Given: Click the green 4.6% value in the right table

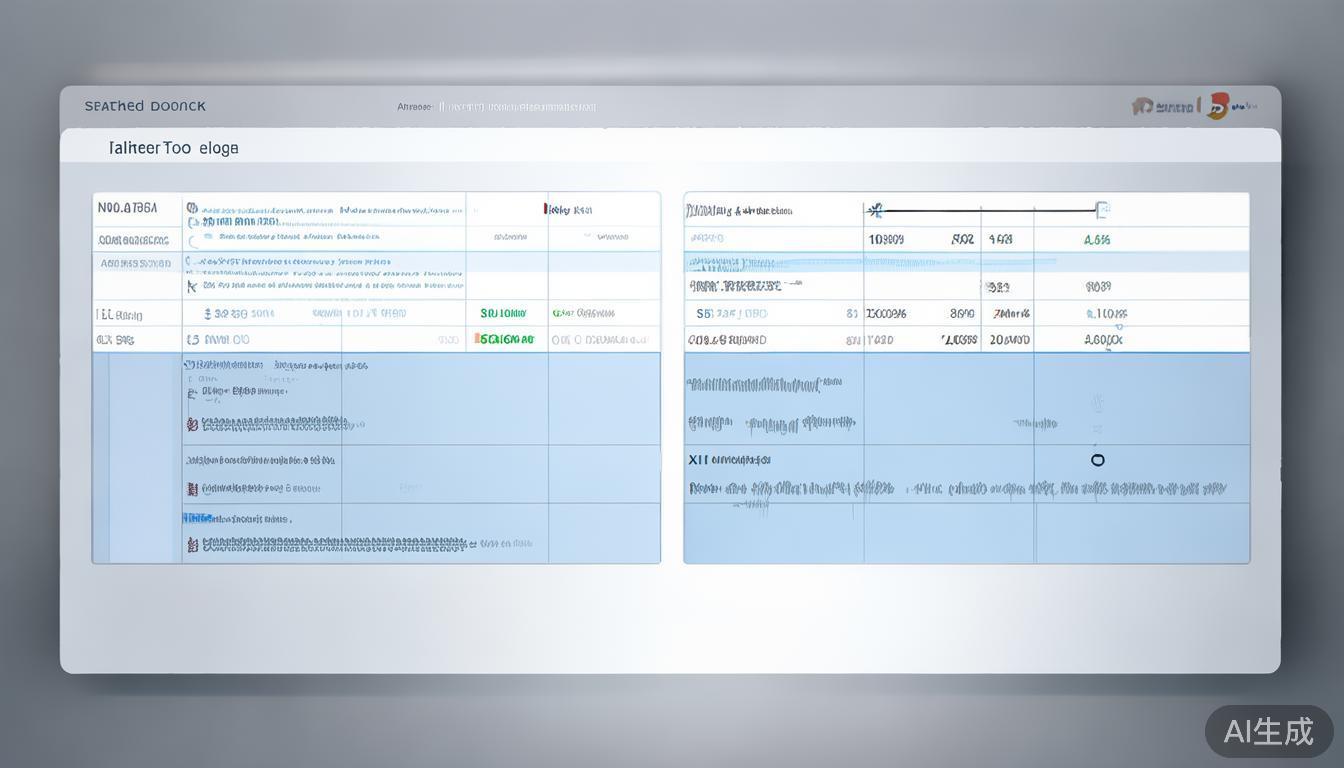Looking at the screenshot, I should pyautogui.click(x=1097, y=240).
